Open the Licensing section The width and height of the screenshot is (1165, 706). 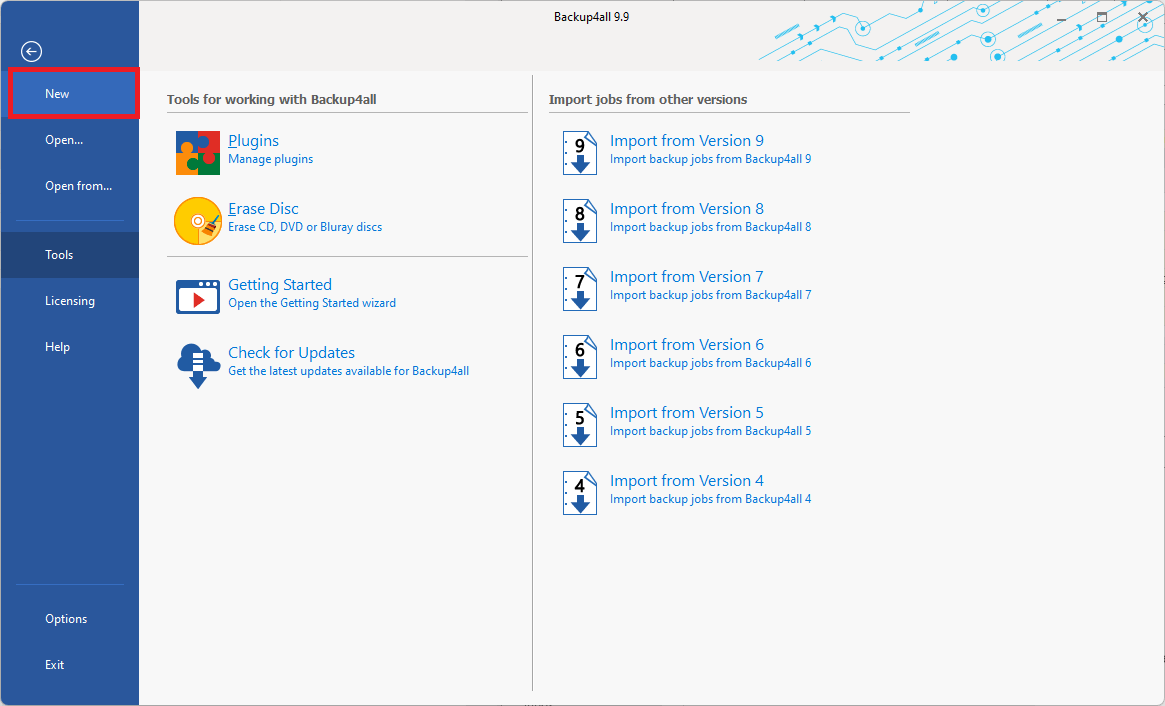coord(70,301)
